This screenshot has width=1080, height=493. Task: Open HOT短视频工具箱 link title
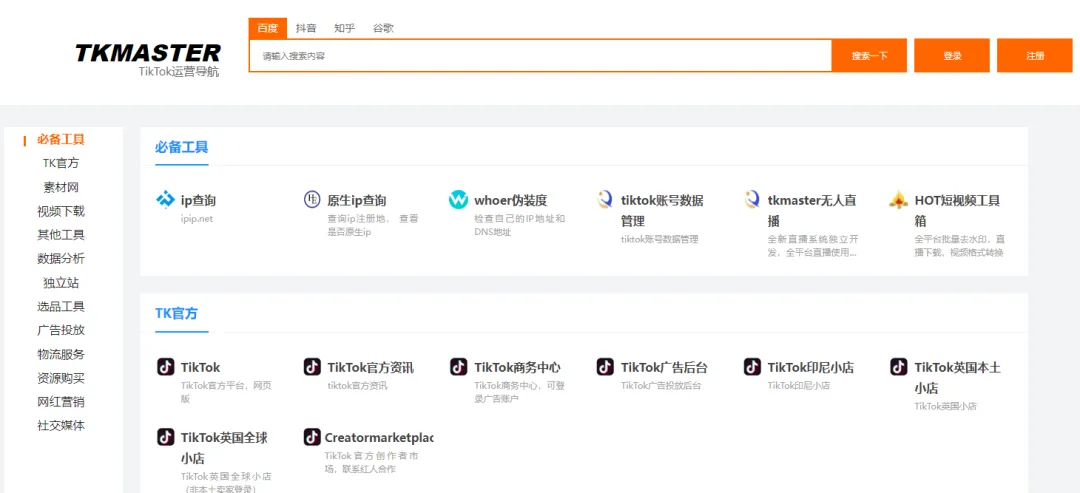coord(957,211)
